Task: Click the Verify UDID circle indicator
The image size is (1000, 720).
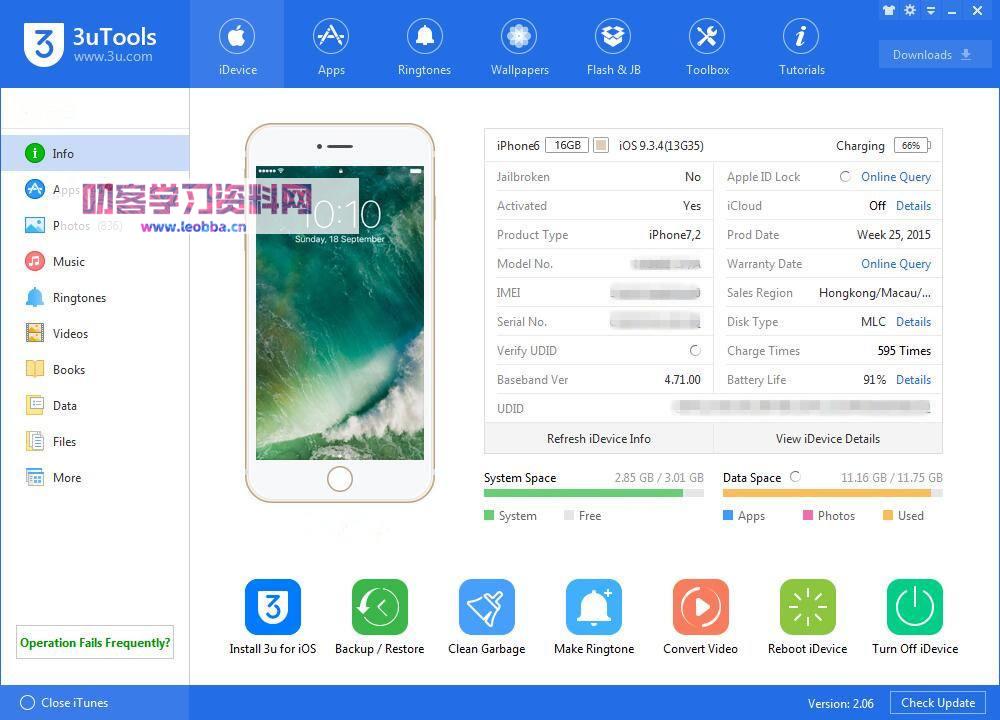Action: pyautogui.click(x=695, y=351)
